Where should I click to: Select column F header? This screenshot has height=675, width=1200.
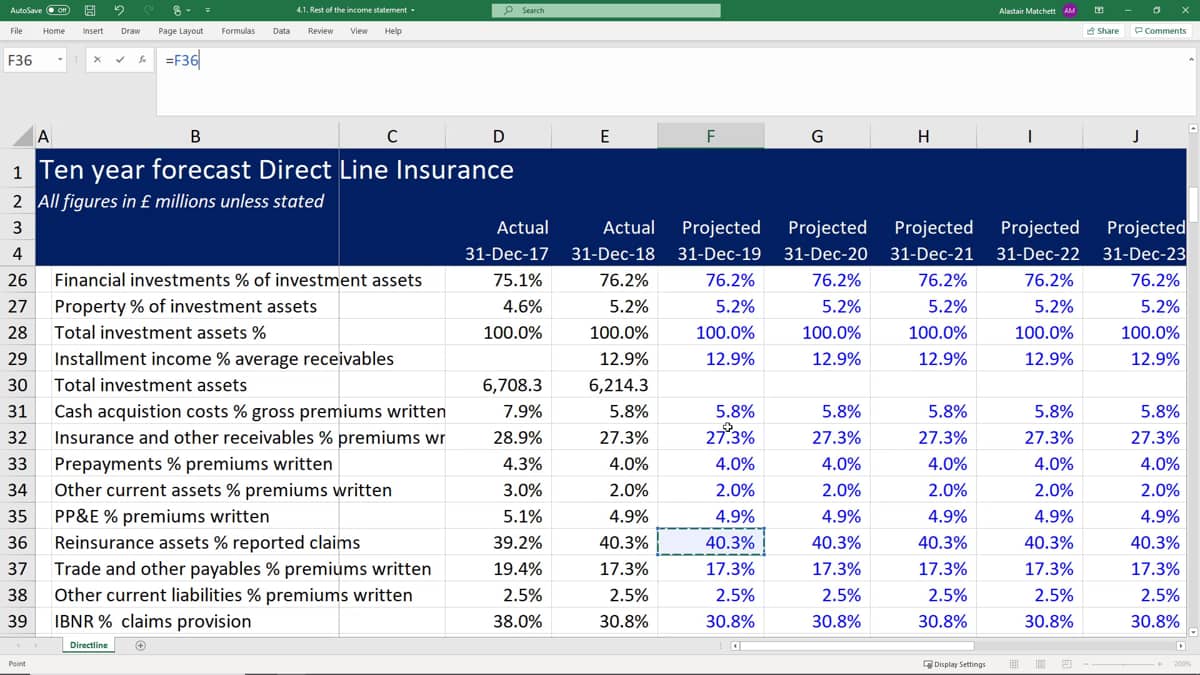pos(711,137)
